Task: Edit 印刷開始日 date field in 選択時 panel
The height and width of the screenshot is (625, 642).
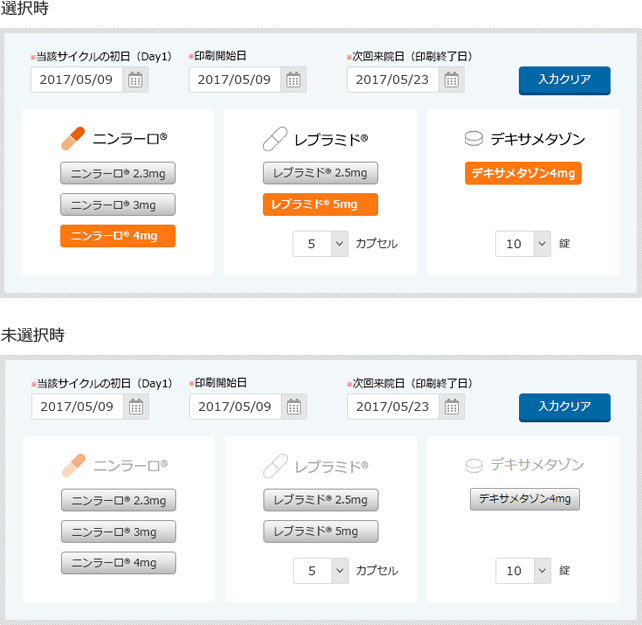Action: [x=235, y=79]
